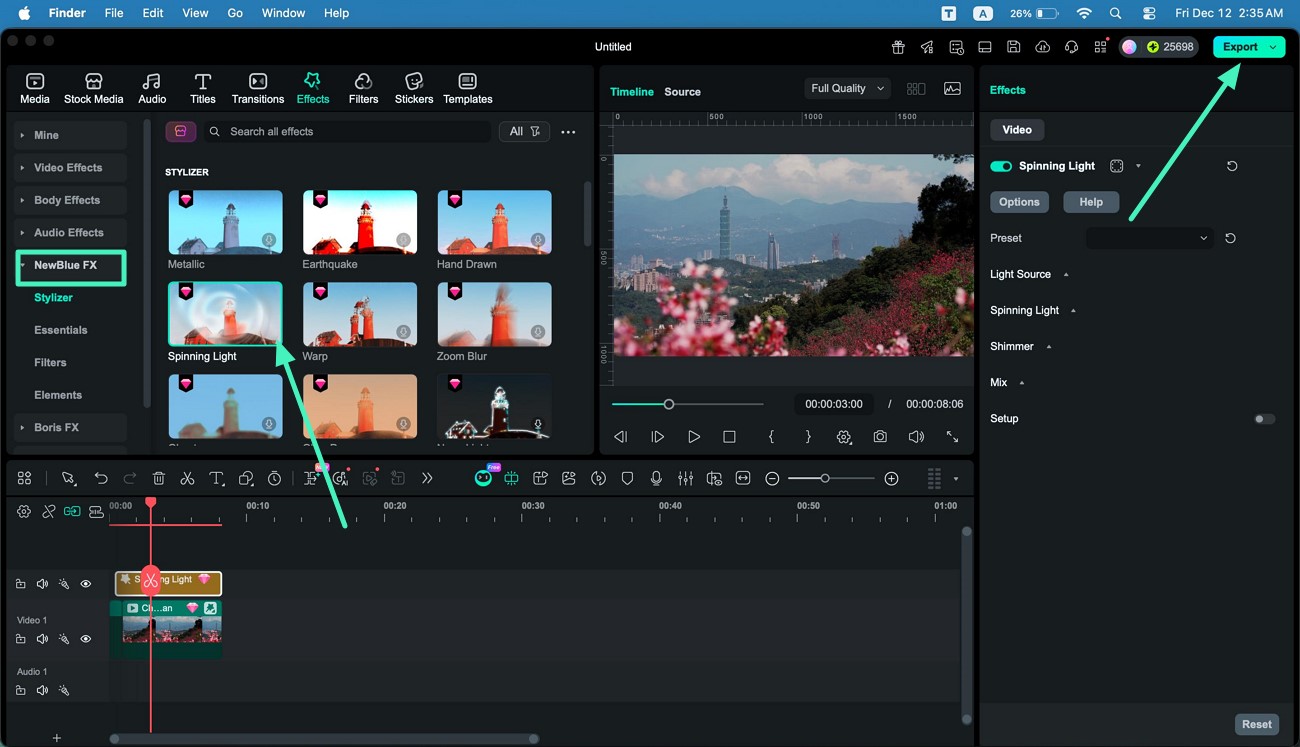This screenshot has width=1300, height=747.
Task: Open the voiceover recording microphone tool
Action: click(656, 478)
